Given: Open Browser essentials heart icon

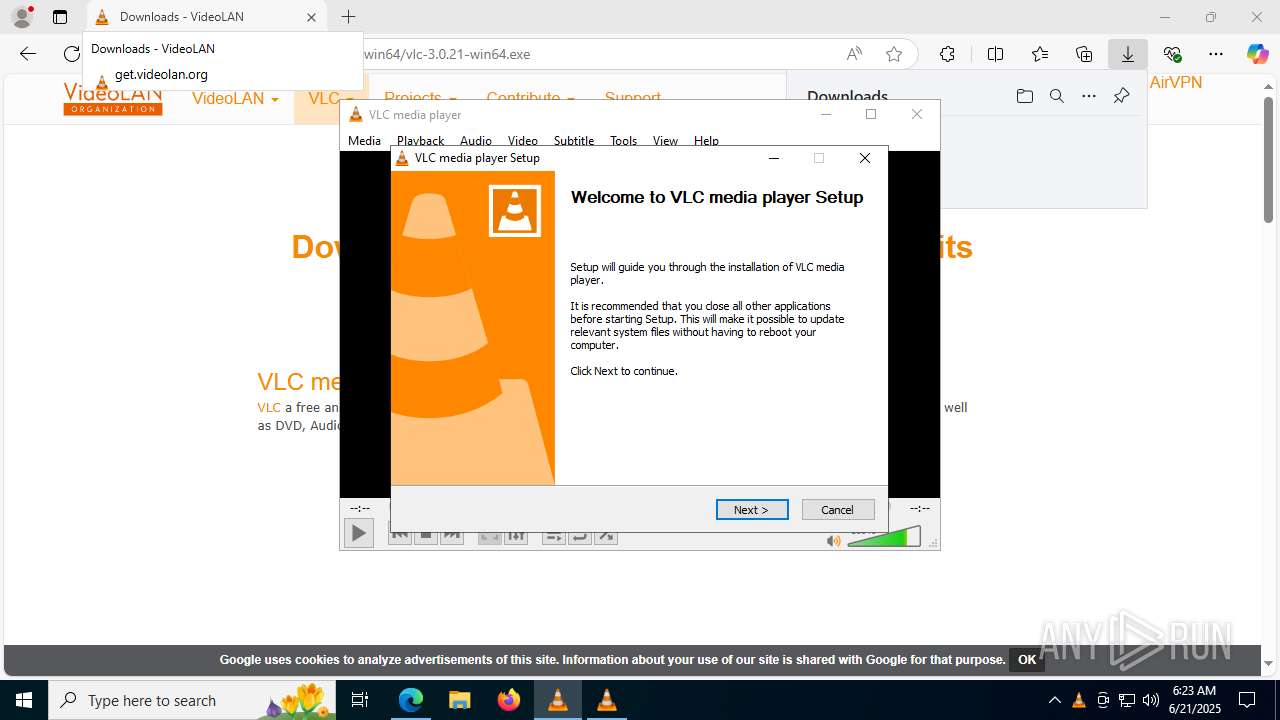Looking at the screenshot, I should coord(1172,54).
